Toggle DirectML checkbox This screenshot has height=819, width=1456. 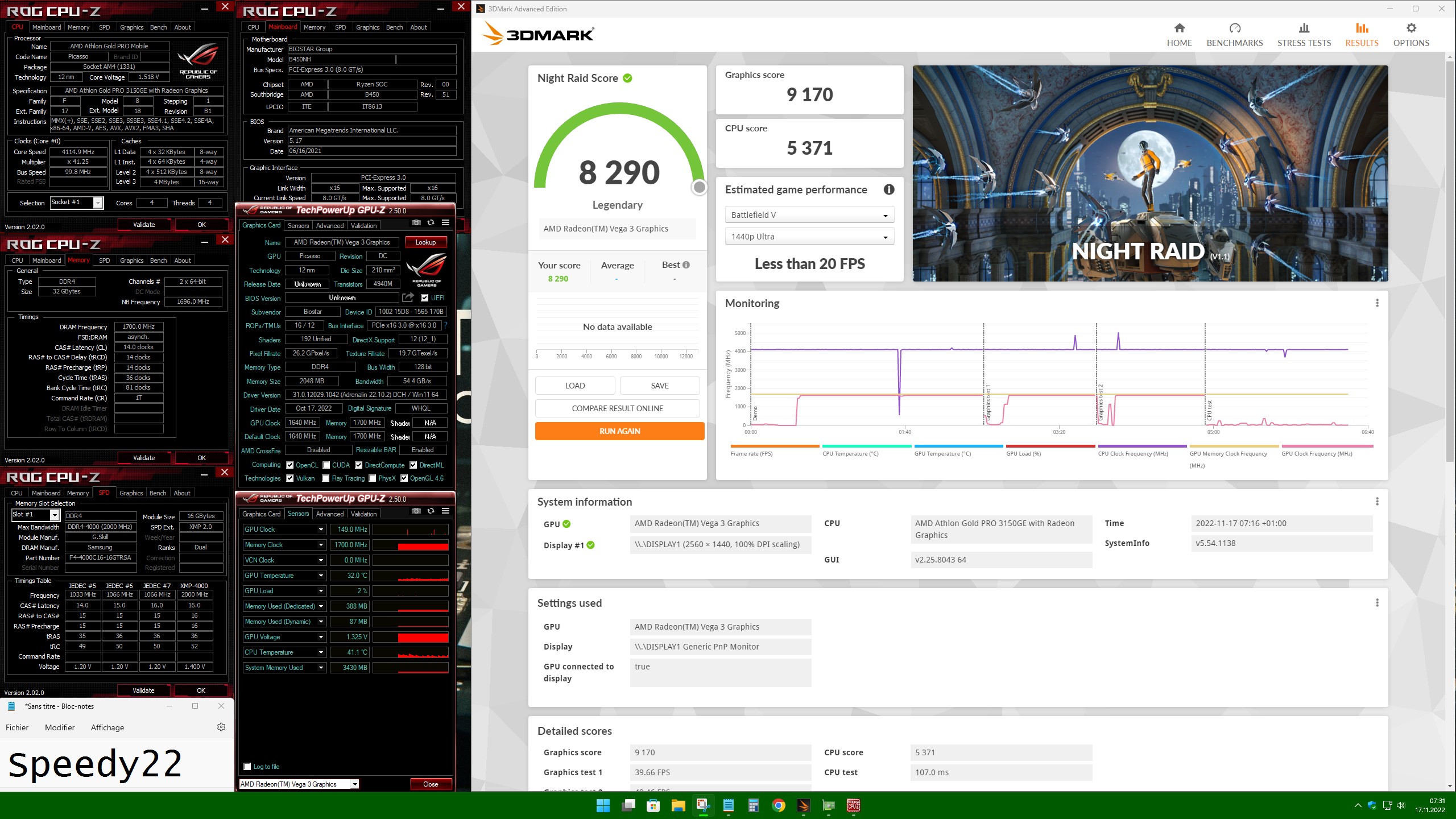(413, 465)
